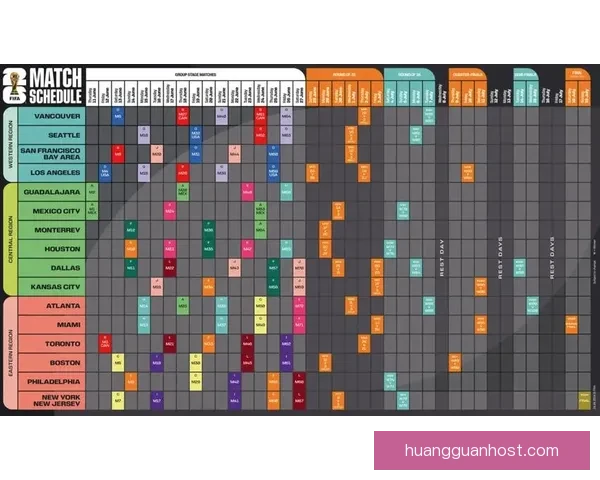Select the SEMI-FINALS header
The image size is (600, 480).
[x=526, y=74]
